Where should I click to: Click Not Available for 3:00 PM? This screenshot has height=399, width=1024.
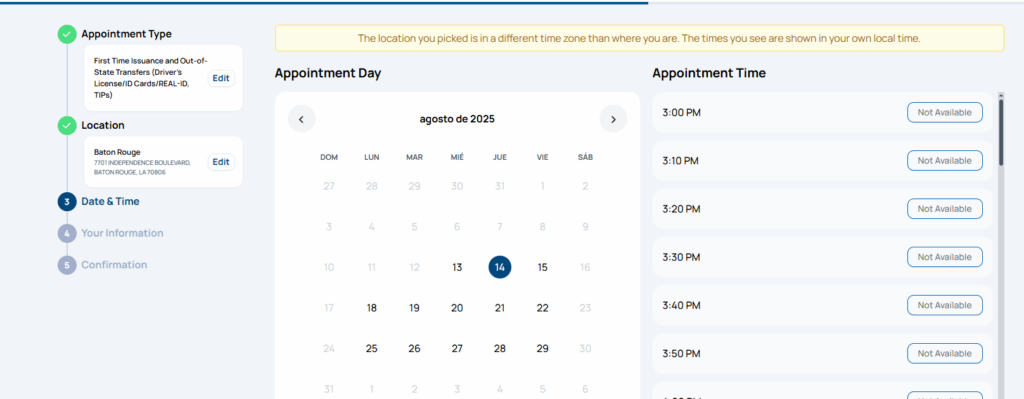click(x=944, y=112)
